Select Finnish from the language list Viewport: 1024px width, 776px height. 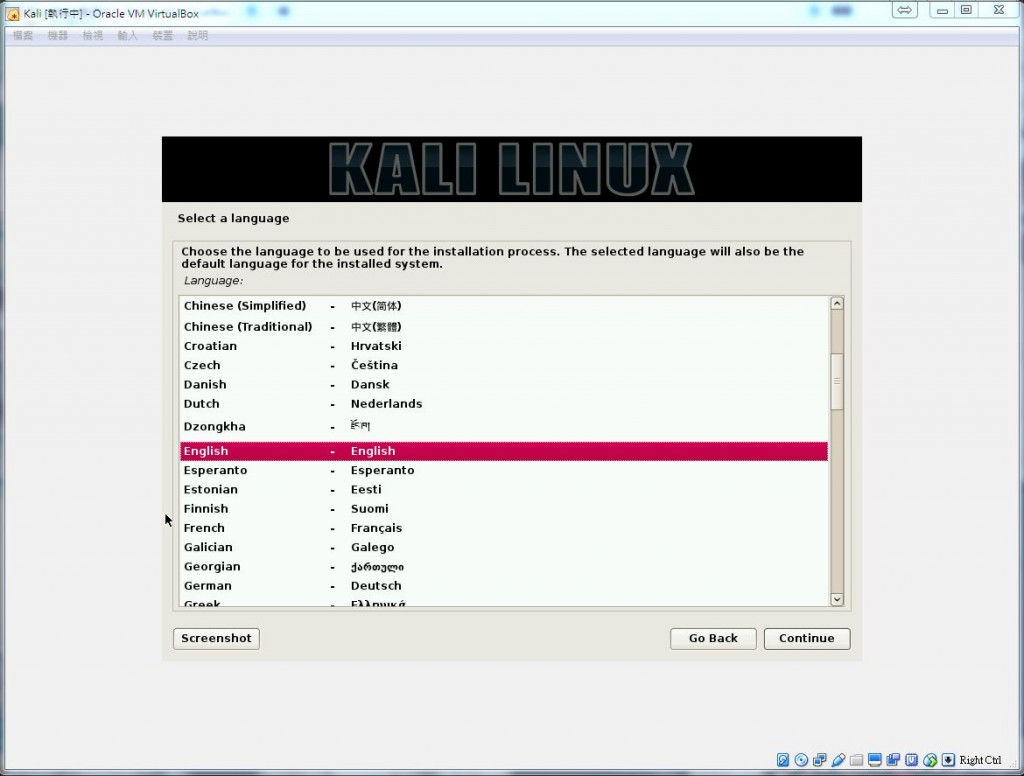(x=504, y=509)
